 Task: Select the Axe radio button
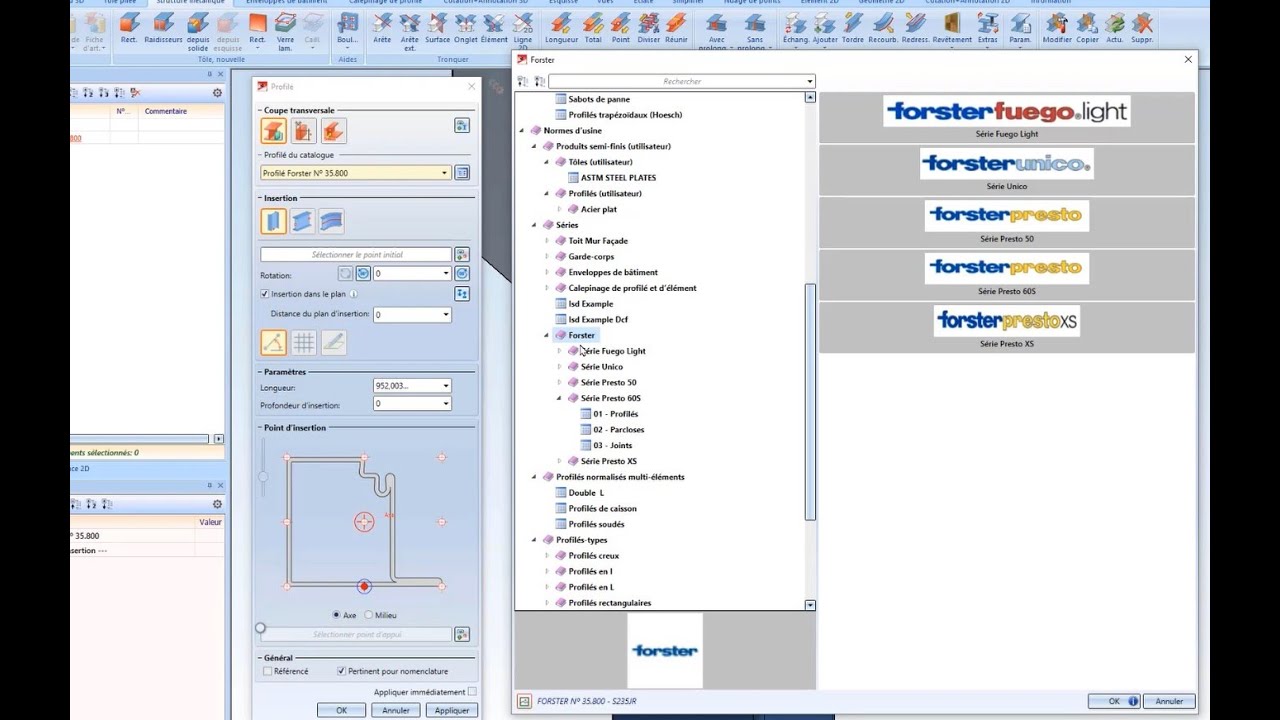coord(336,615)
